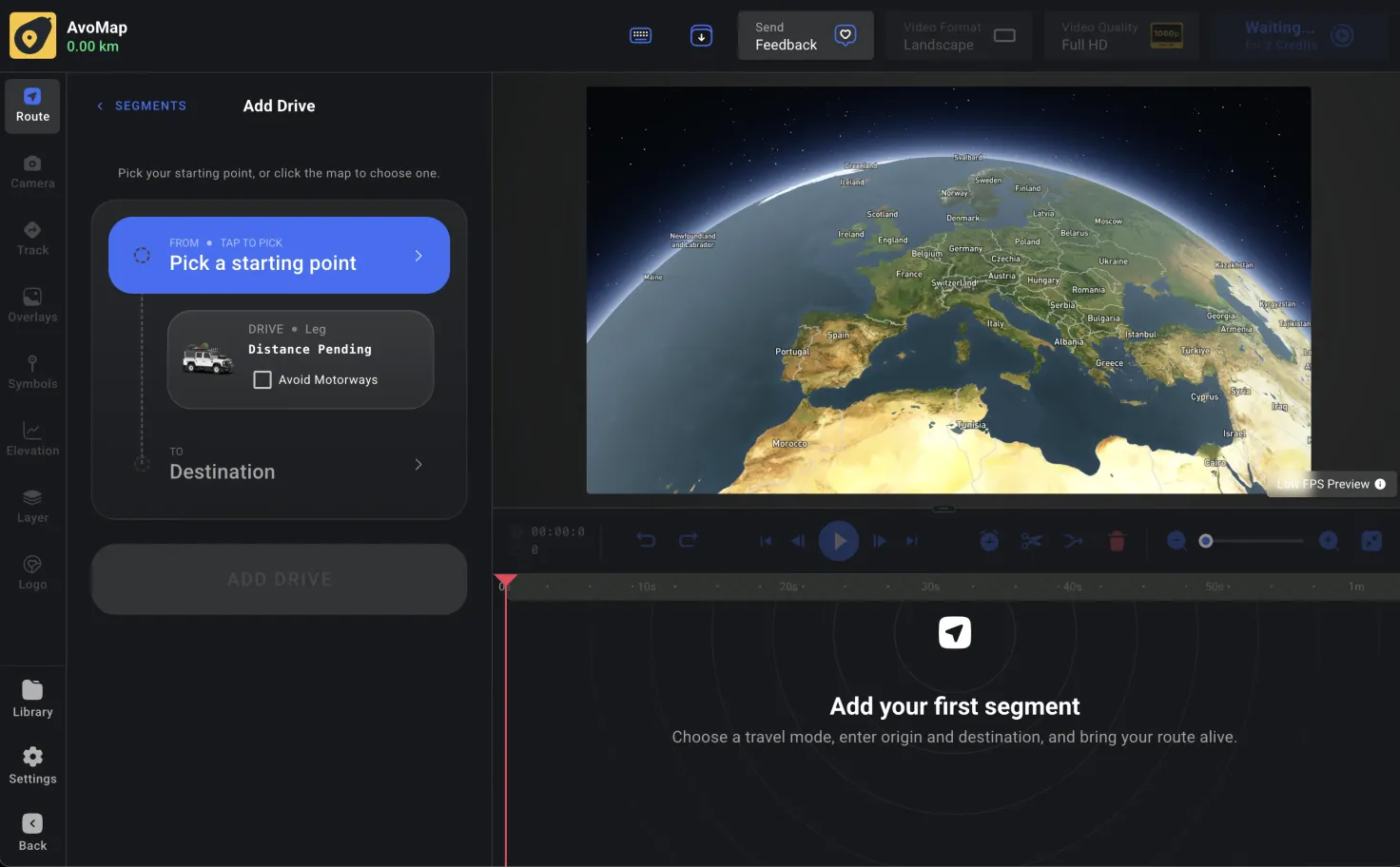Open the Layer sidebar section

[32, 506]
